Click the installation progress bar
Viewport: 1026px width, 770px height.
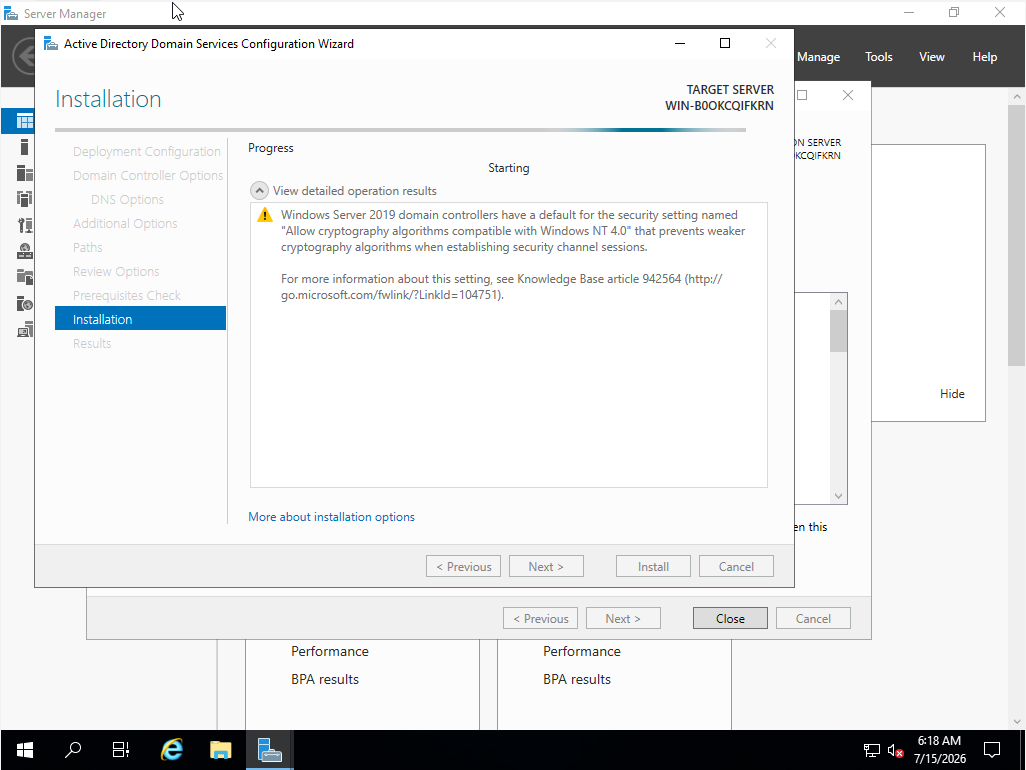[400, 130]
